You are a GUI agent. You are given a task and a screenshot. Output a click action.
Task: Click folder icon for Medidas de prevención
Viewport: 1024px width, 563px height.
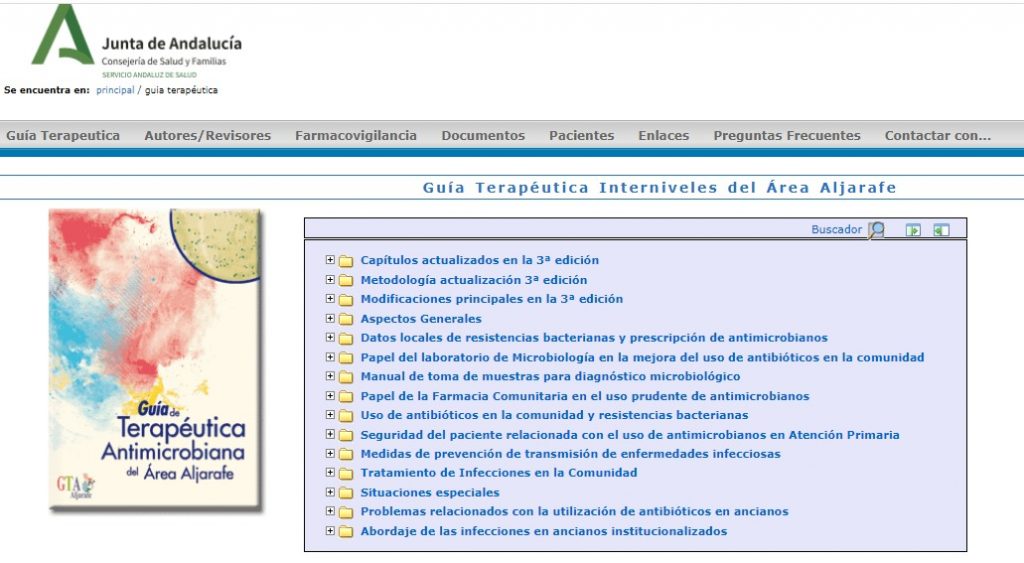tap(346, 454)
